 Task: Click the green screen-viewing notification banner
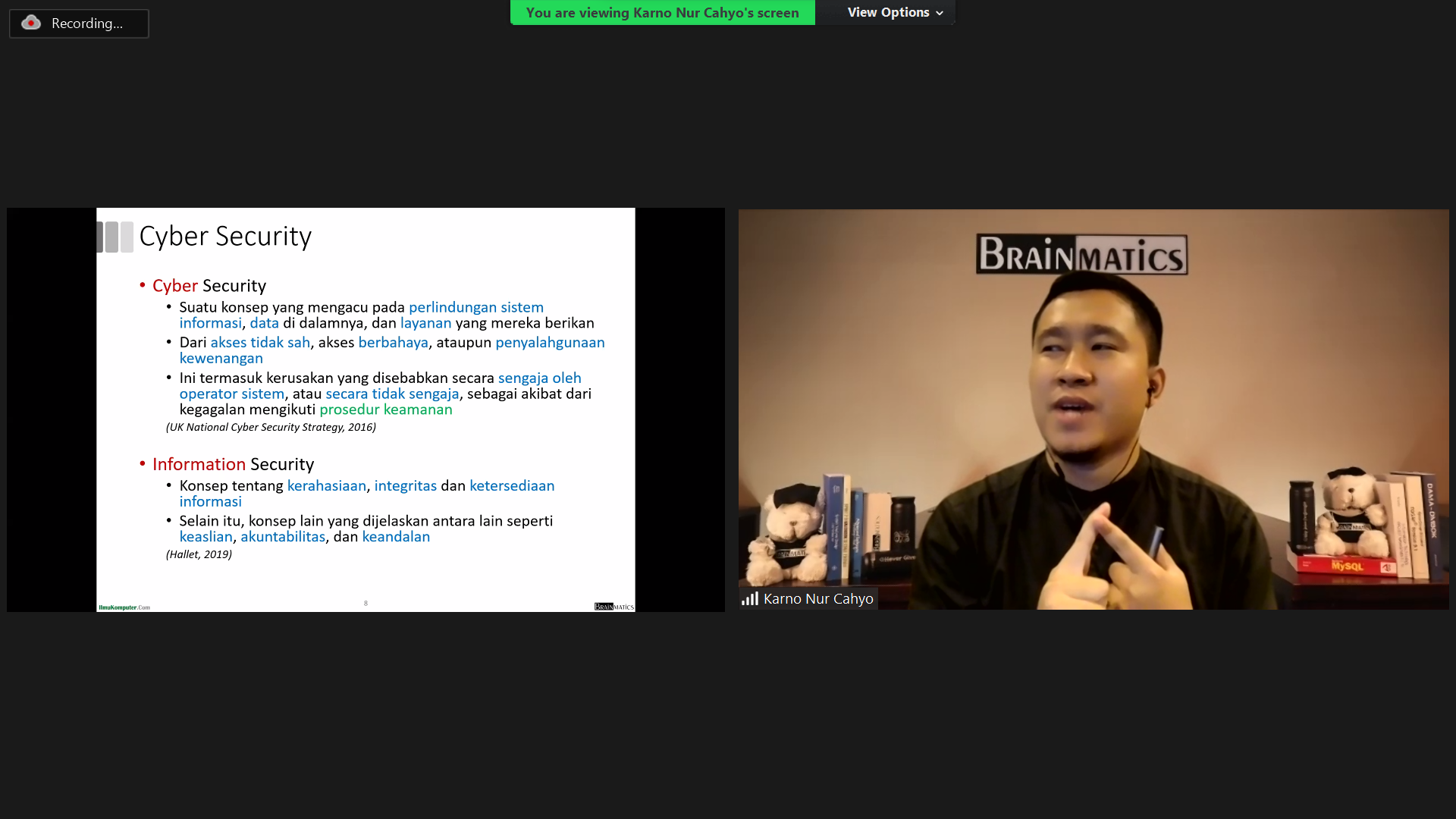662,12
